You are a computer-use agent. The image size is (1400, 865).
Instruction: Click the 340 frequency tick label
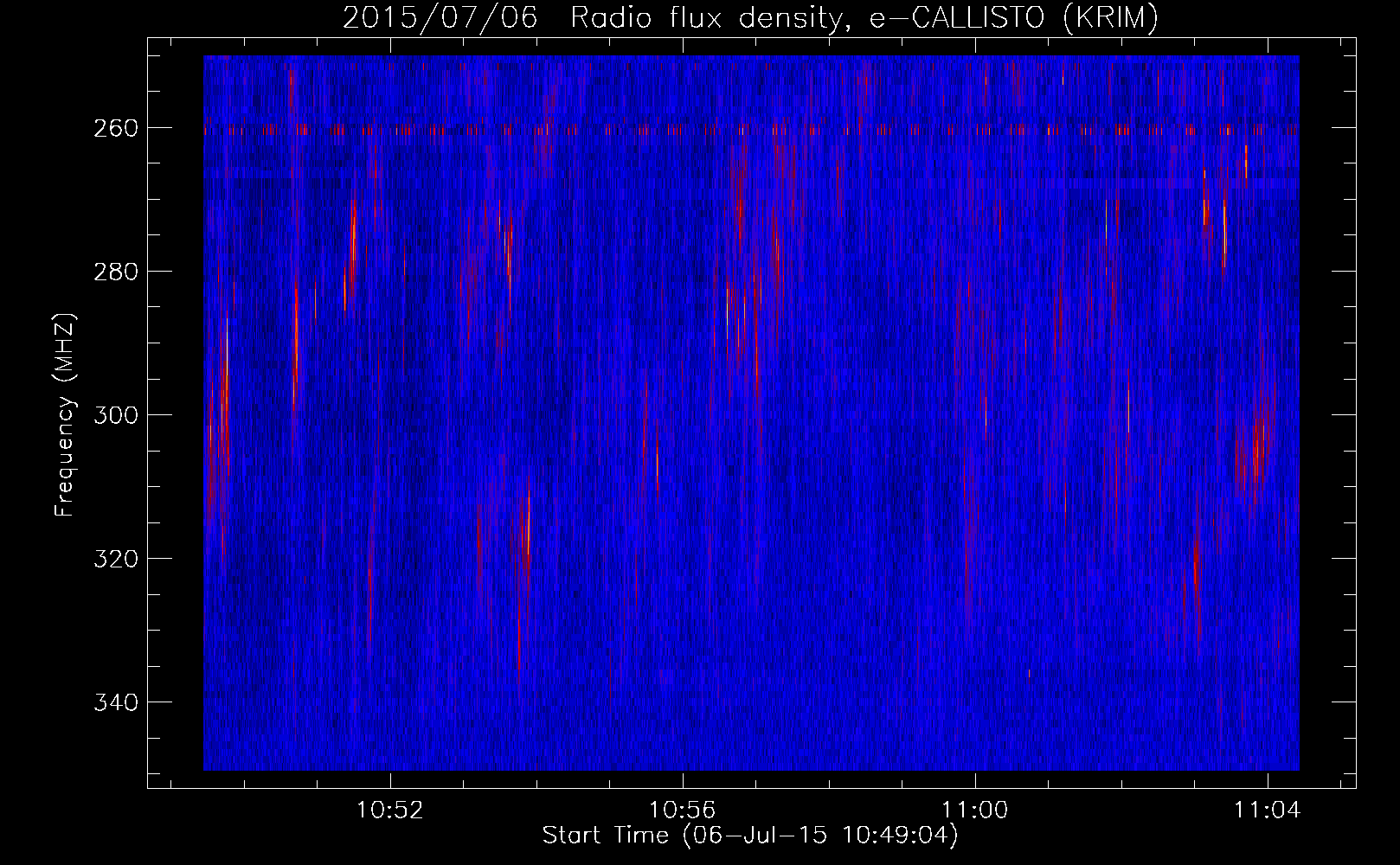coord(115,702)
